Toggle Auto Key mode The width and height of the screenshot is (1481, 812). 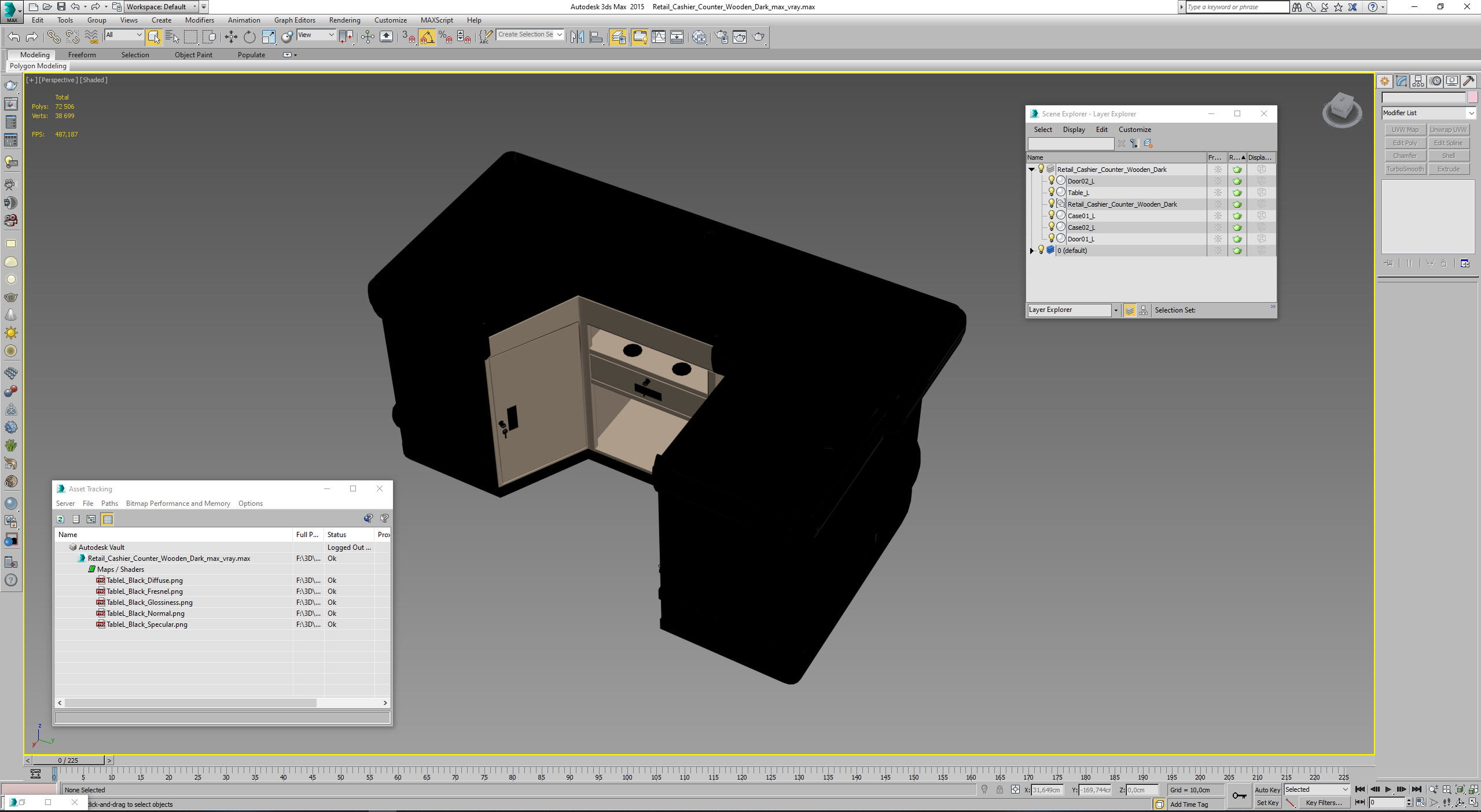[1267, 789]
